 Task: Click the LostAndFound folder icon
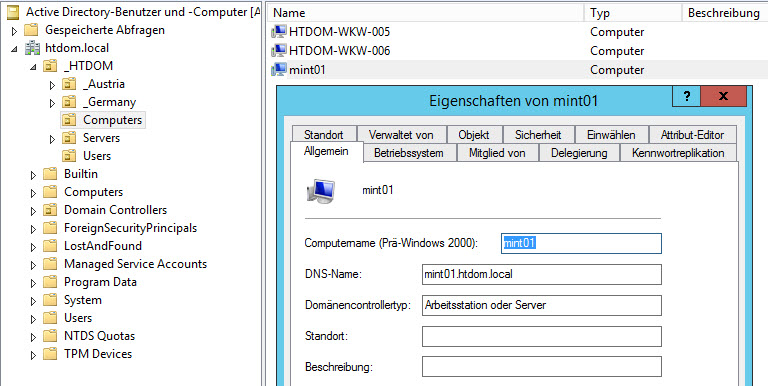(50, 246)
